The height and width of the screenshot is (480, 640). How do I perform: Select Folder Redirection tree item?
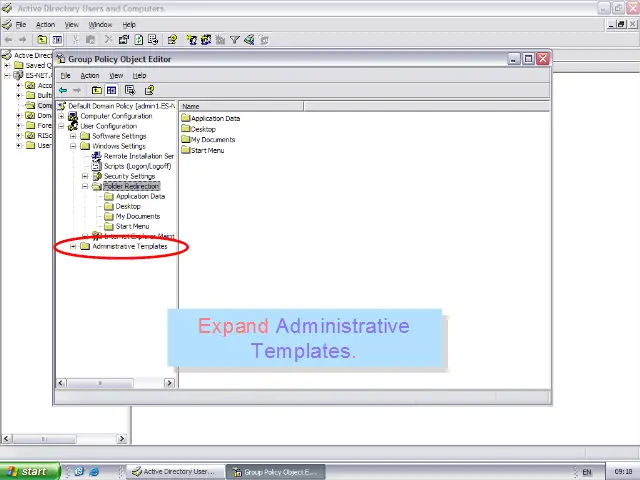pos(131,186)
